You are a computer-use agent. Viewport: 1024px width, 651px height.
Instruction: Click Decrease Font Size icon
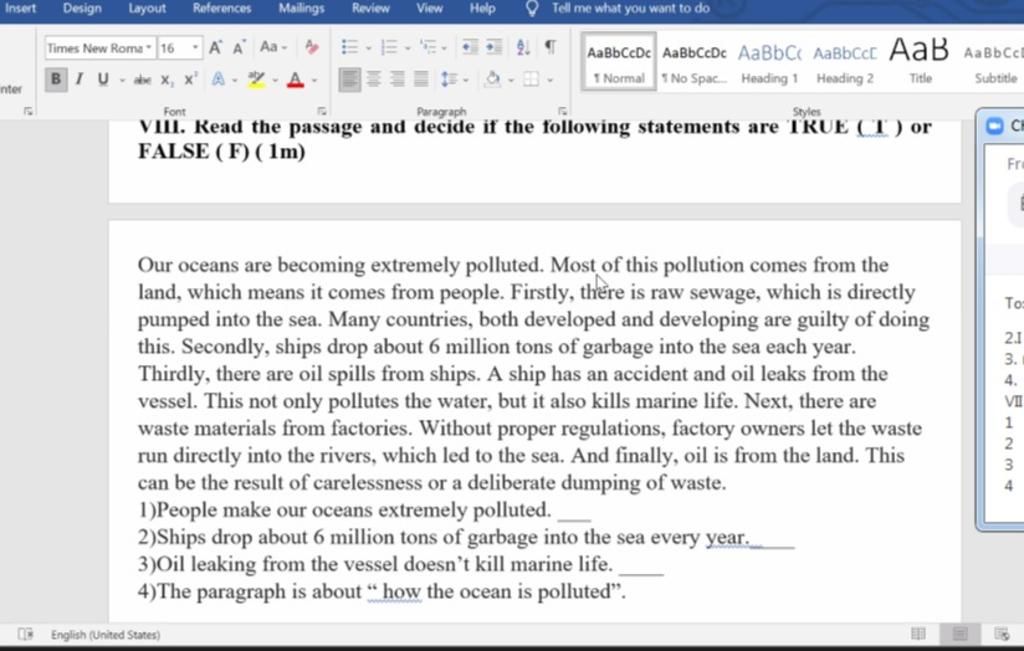click(238, 48)
